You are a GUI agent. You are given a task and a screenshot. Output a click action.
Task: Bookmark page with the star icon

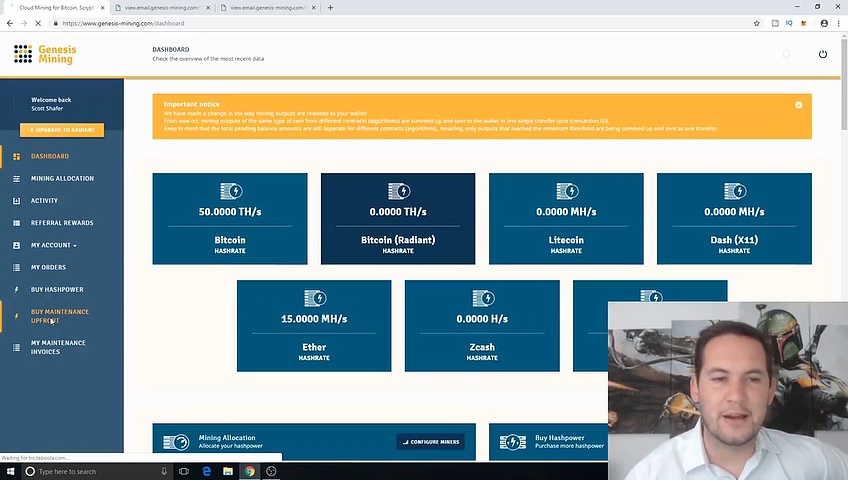757,23
